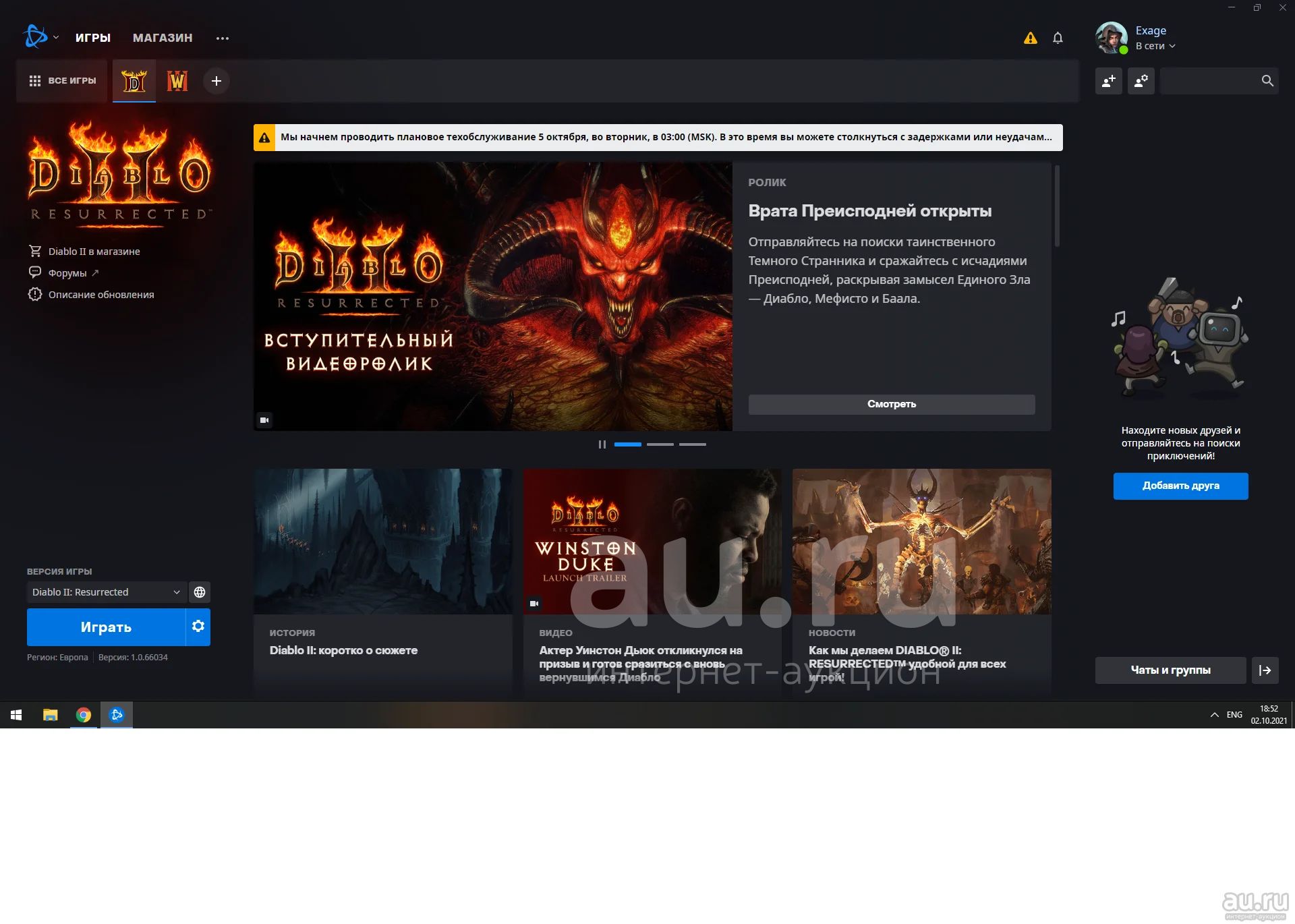The image size is (1295, 924).
Task: Click the Играть button
Action: click(106, 627)
